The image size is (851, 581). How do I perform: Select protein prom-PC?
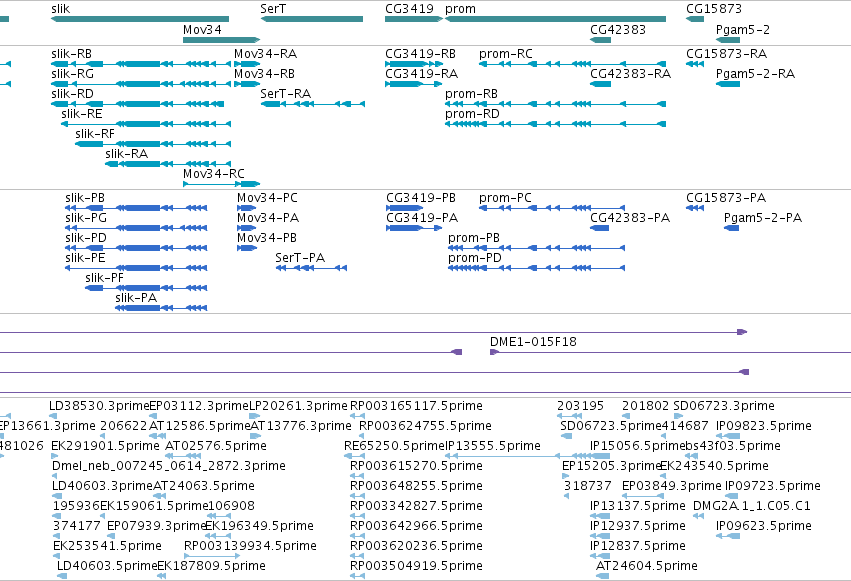(x=552, y=208)
